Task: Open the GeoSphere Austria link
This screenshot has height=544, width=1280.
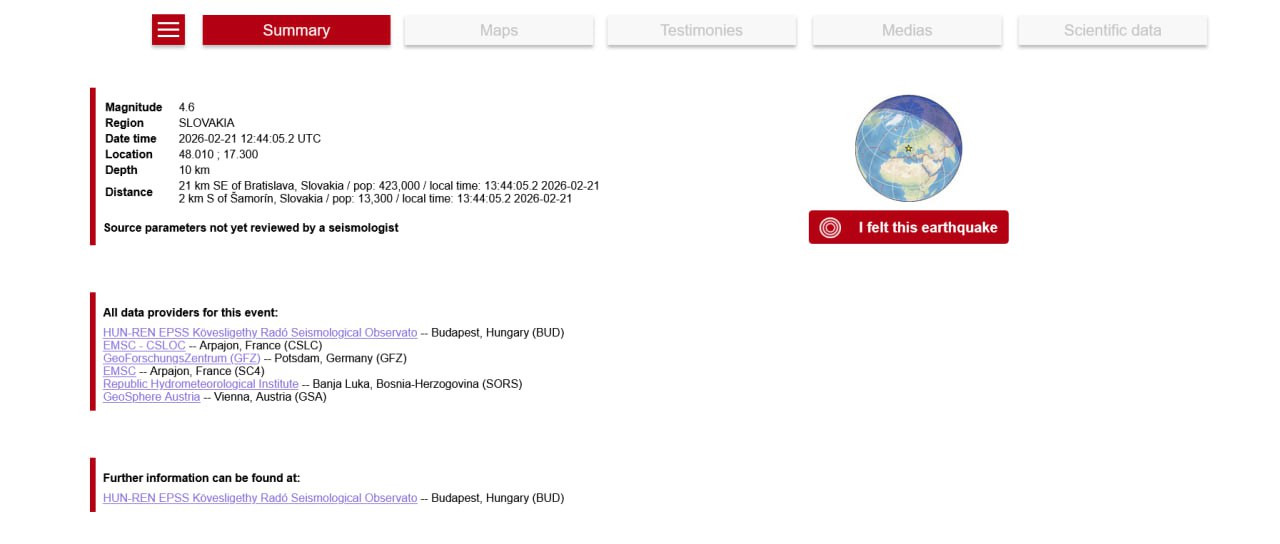Action: [151, 397]
